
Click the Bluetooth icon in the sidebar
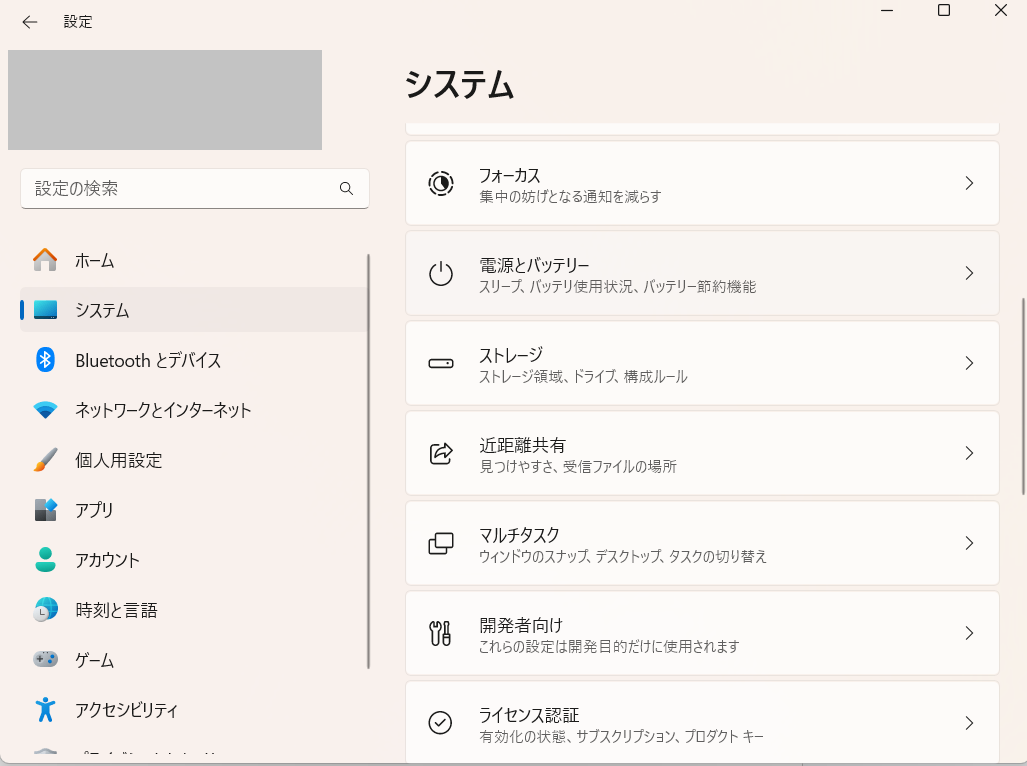(x=44, y=360)
